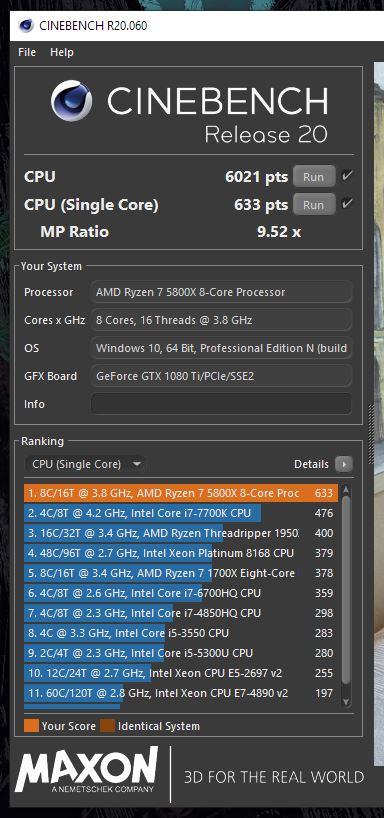This screenshot has height=818, width=384.
Task: Run the CPU multi-core benchmark
Action: (314, 176)
